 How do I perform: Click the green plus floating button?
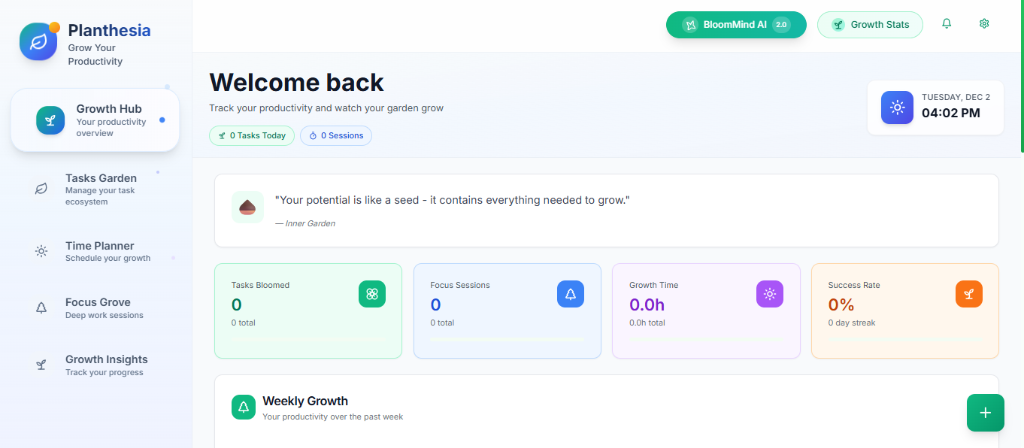point(985,412)
